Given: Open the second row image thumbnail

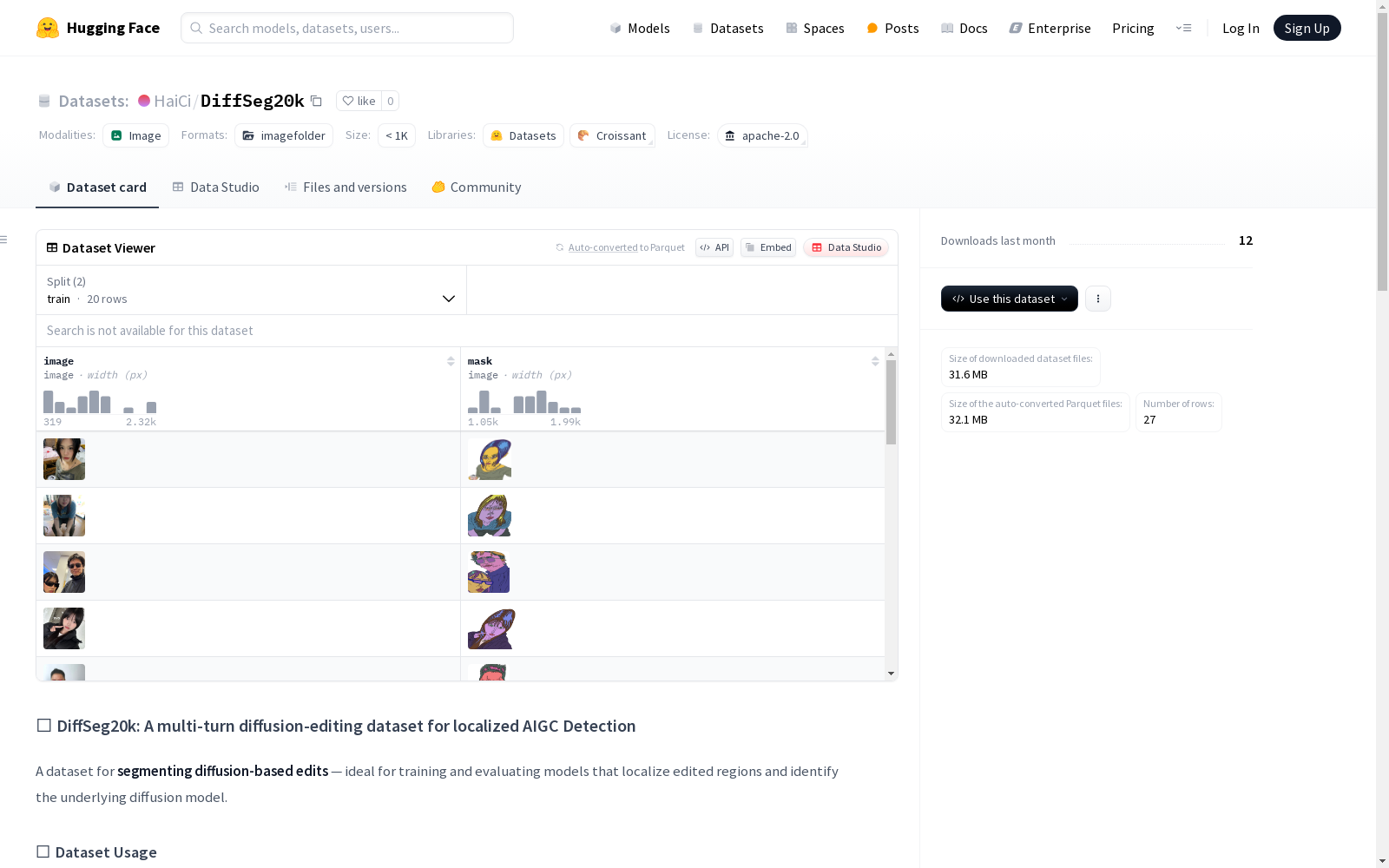Looking at the screenshot, I should pos(64,516).
